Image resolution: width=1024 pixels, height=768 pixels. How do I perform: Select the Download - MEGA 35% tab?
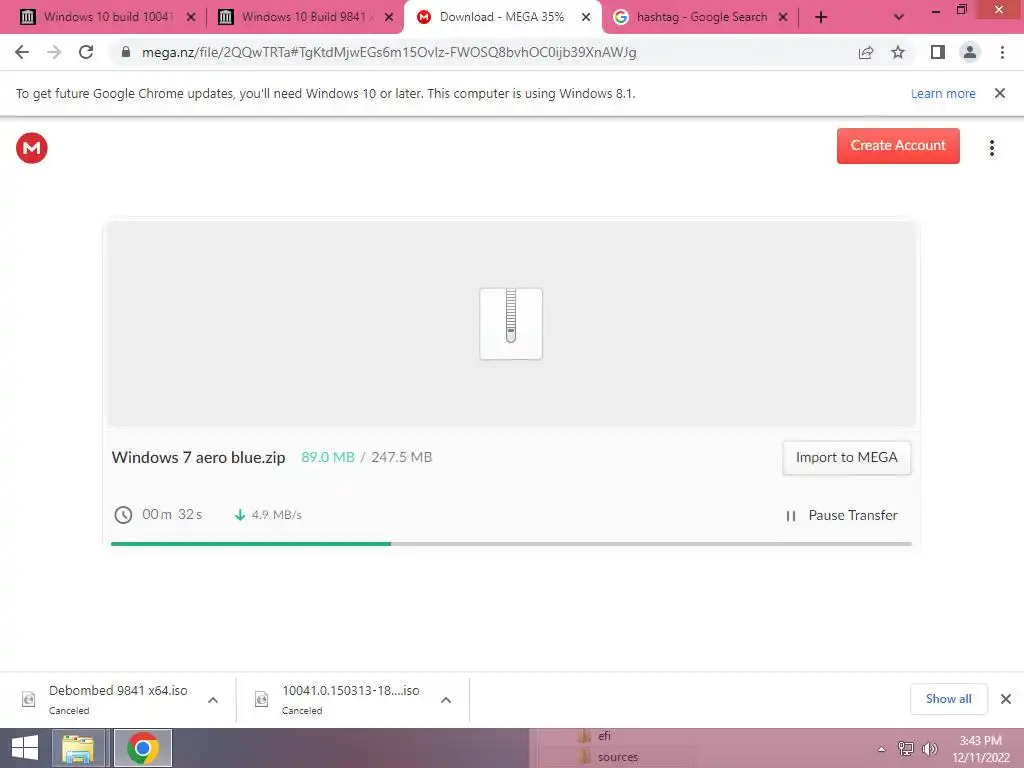(x=503, y=17)
